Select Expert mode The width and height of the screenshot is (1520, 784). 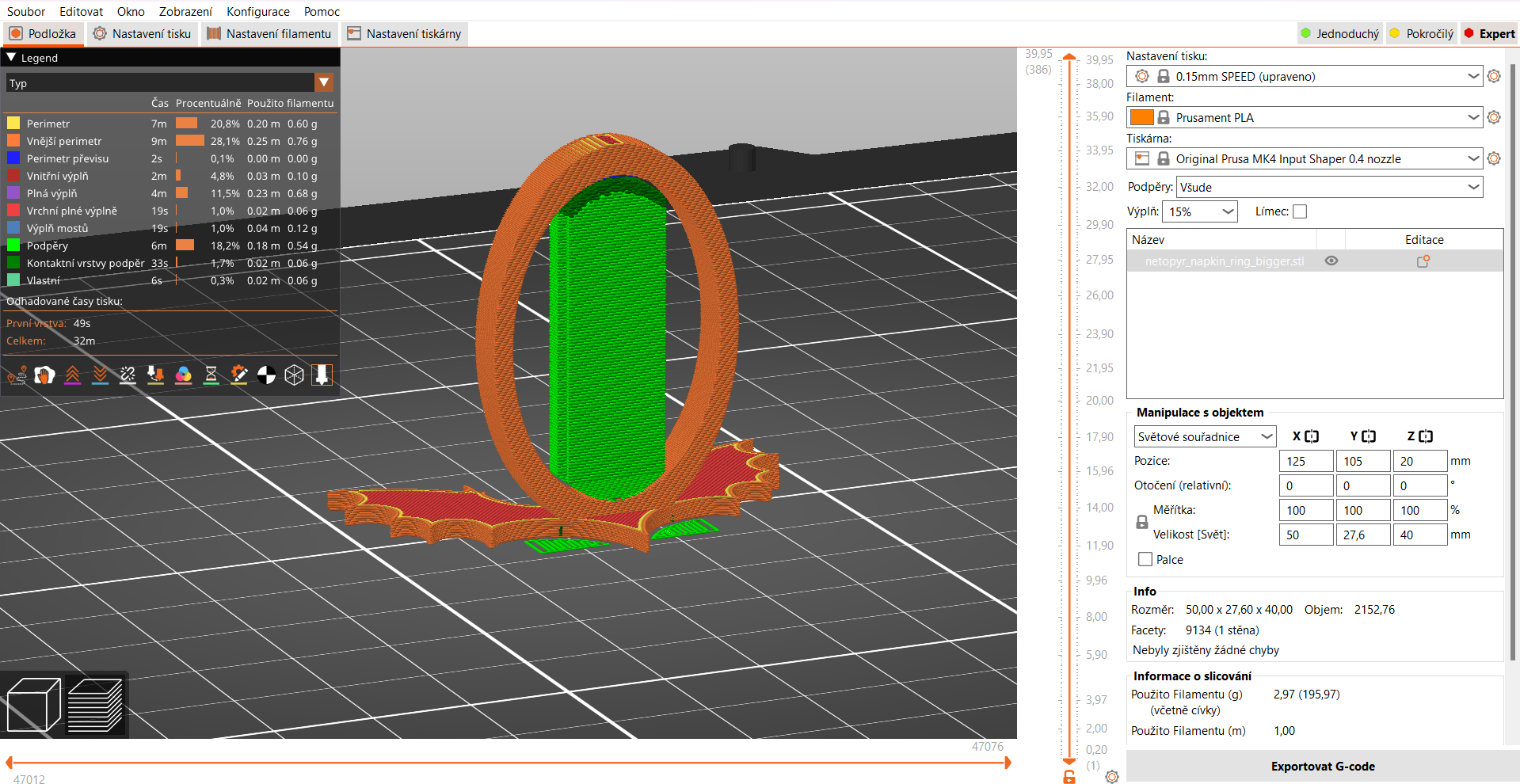click(x=1490, y=33)
